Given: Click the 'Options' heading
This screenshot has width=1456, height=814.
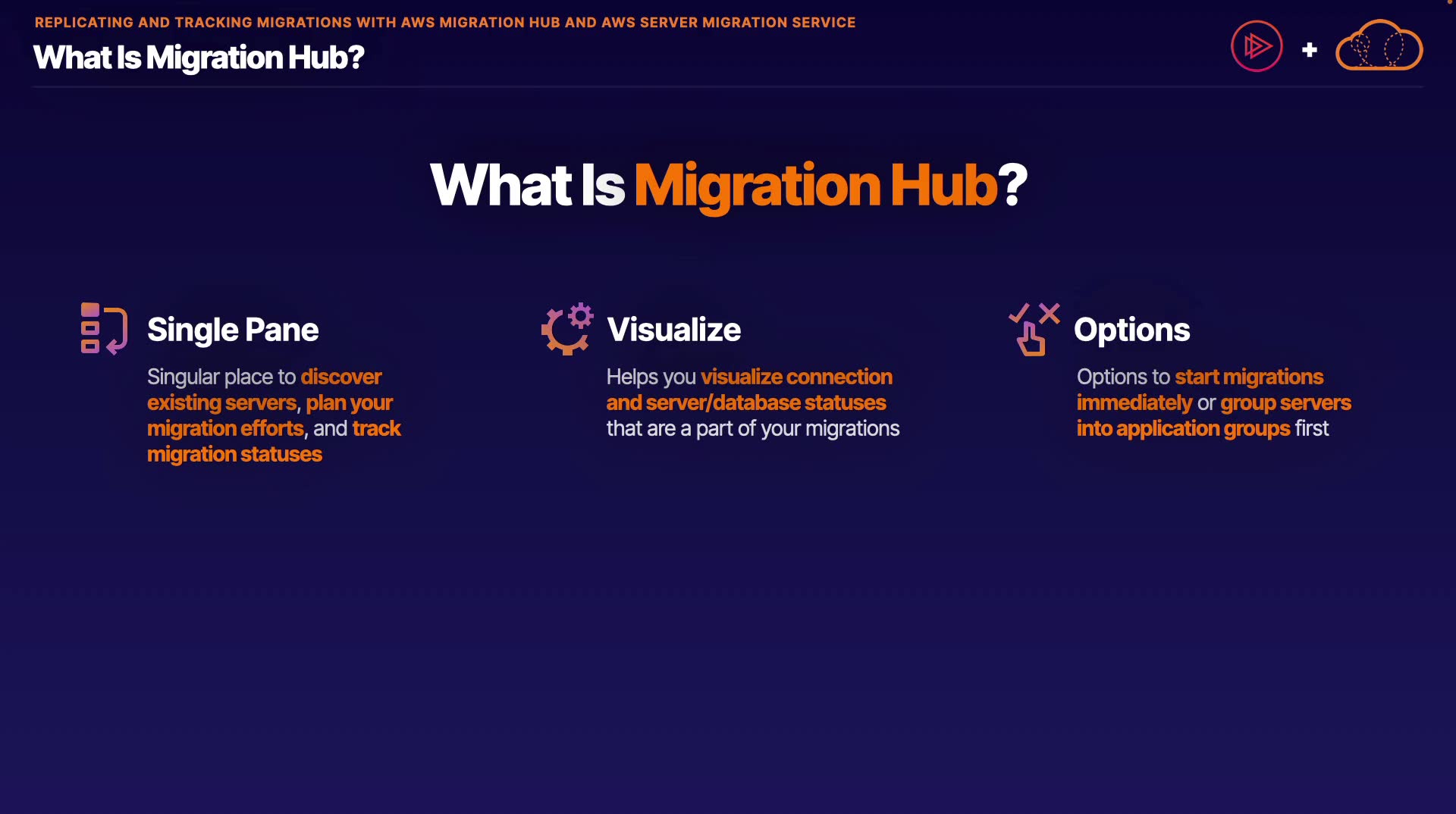Looking at the screenshot, I should coord(1132,330).
